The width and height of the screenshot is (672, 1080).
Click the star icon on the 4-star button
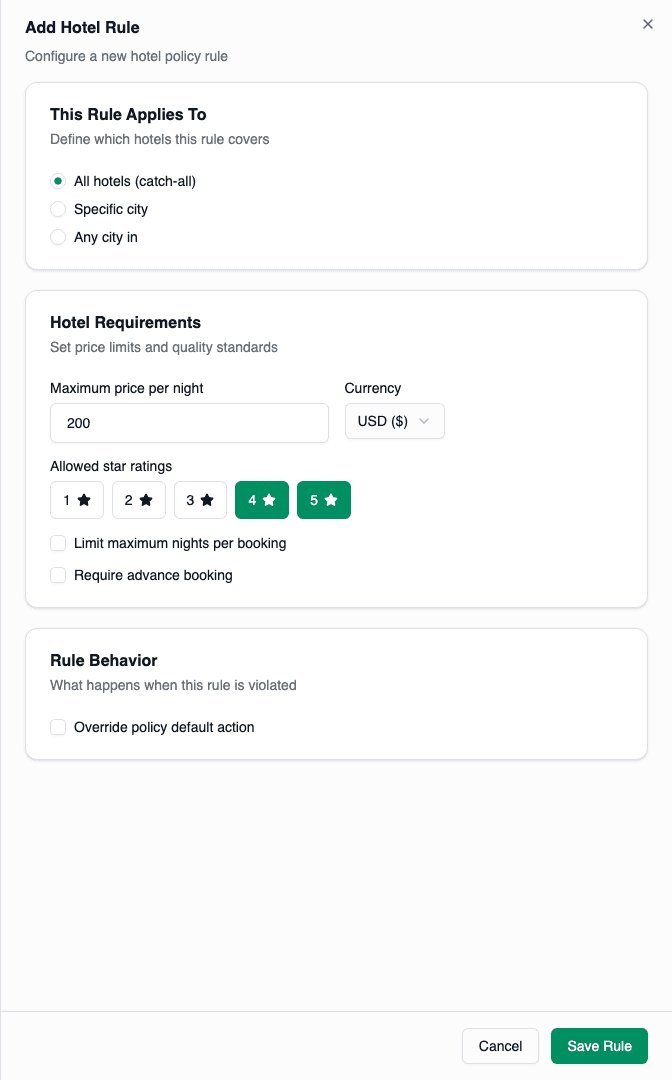(271, 500)
